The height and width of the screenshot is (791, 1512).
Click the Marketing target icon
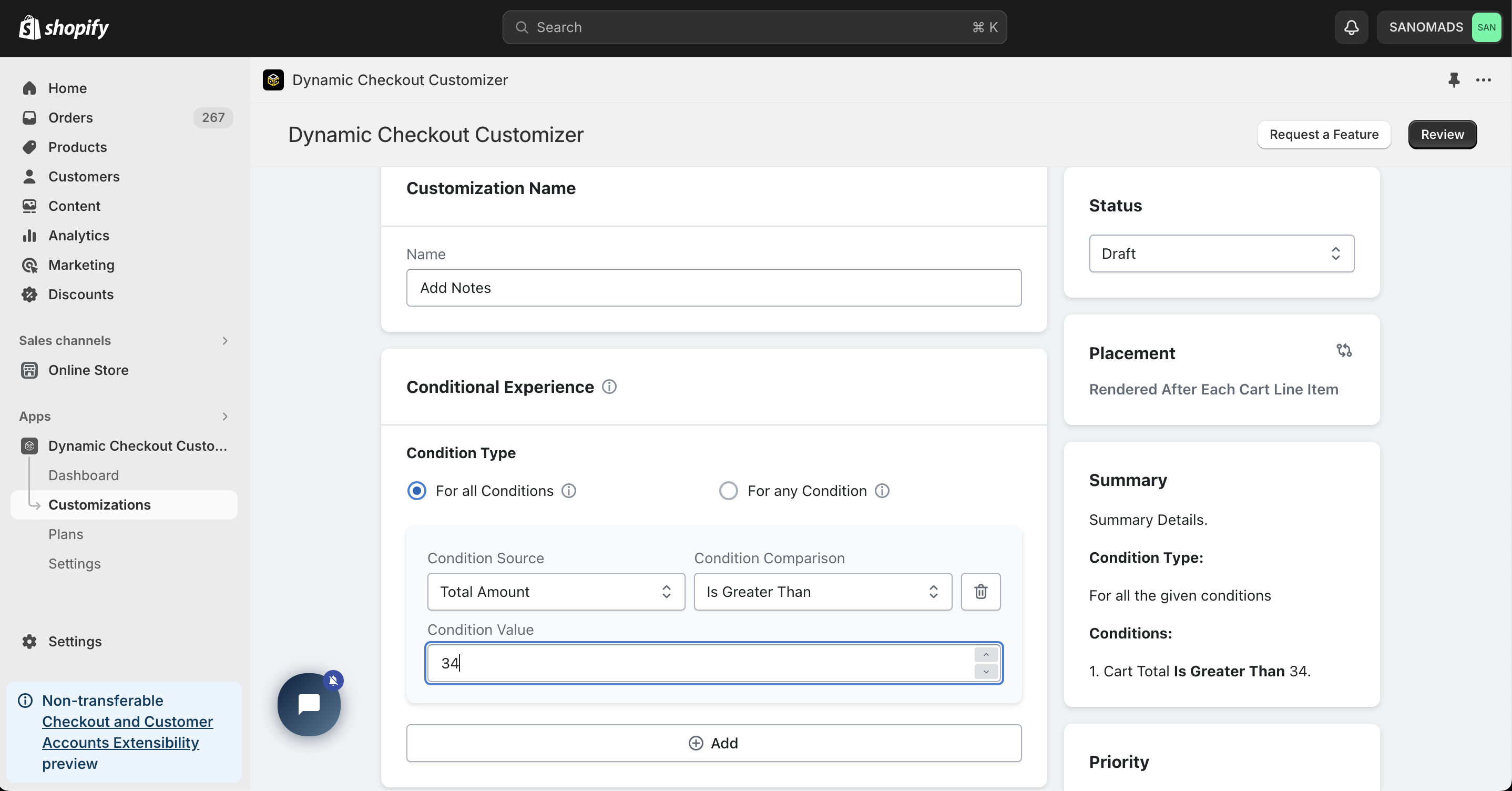29,265
